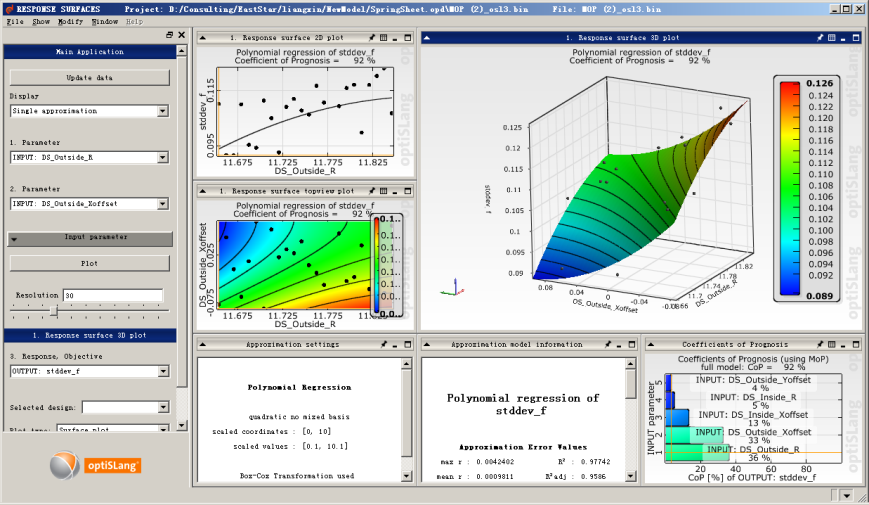Open table view icon in Coefficients of Prognosis header

click(831, 344)
